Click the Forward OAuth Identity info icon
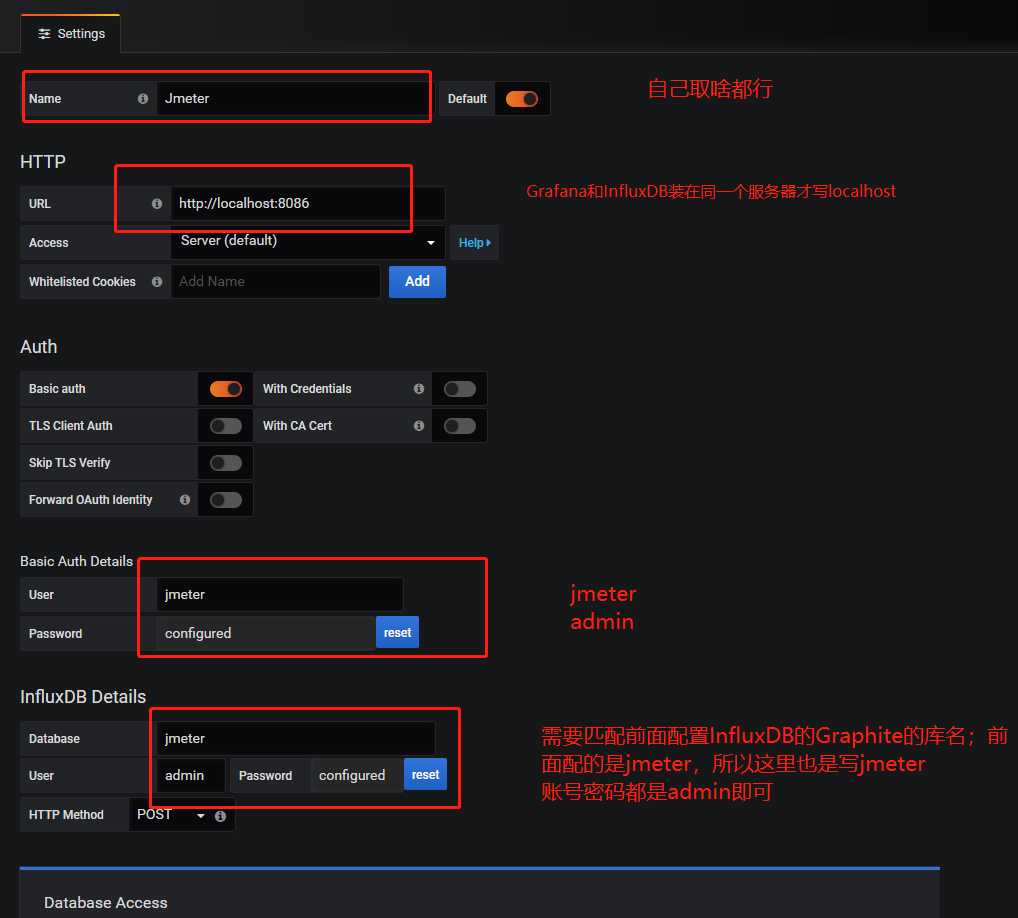Image resolution: width=1018 pixels, height=918 pixels. tap(185, 500)
